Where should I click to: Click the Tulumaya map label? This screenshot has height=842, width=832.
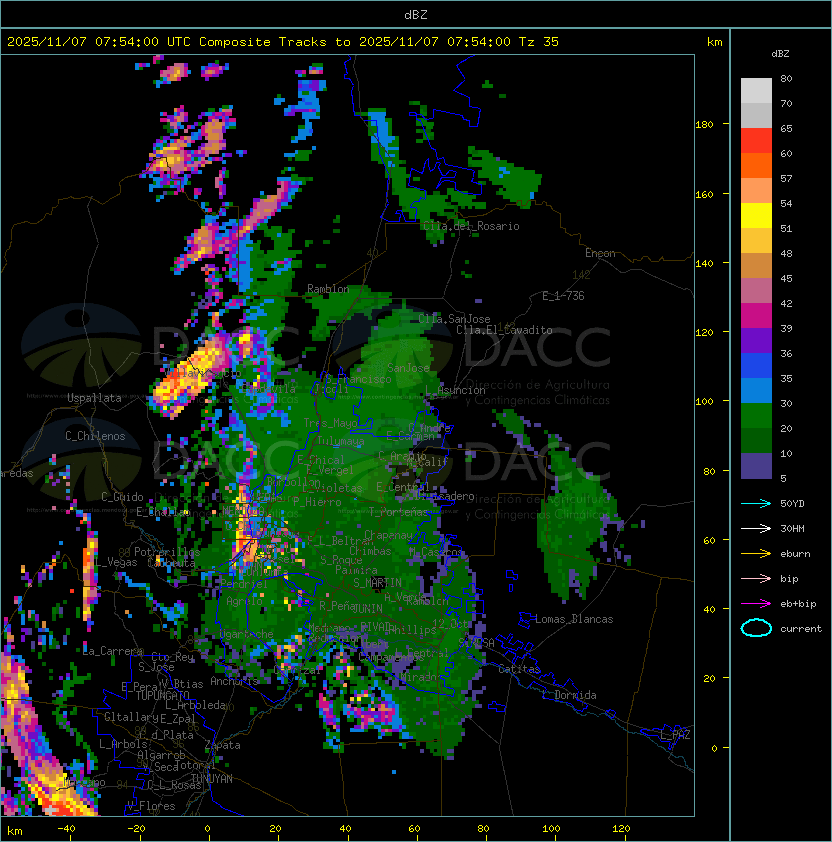(341, 441)
